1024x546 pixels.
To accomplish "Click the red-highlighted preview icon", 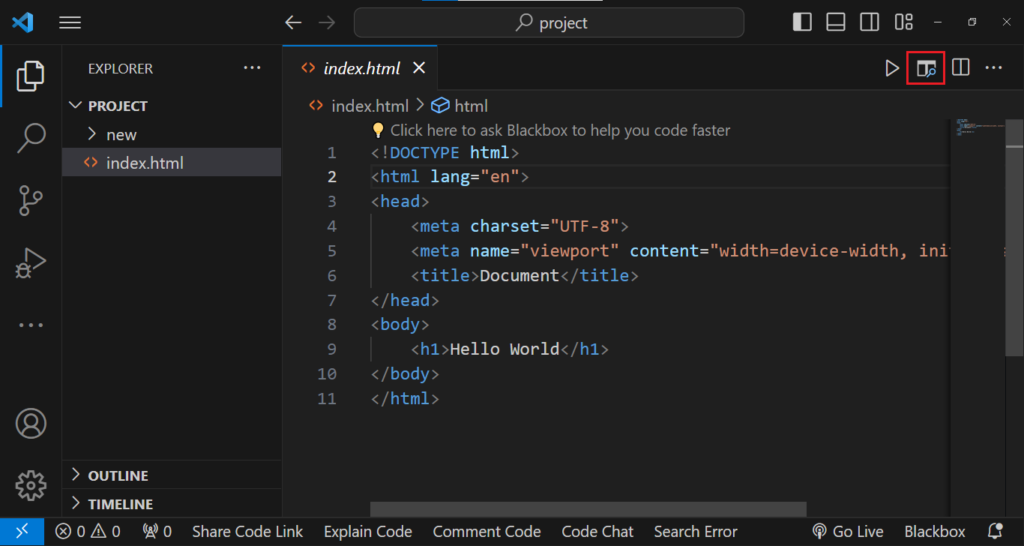I will pyautogui.click(x=926, y=68).
